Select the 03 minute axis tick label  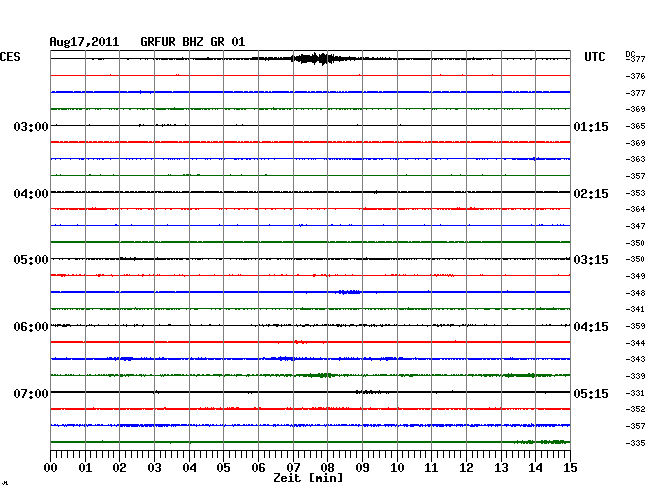[154, 467]
